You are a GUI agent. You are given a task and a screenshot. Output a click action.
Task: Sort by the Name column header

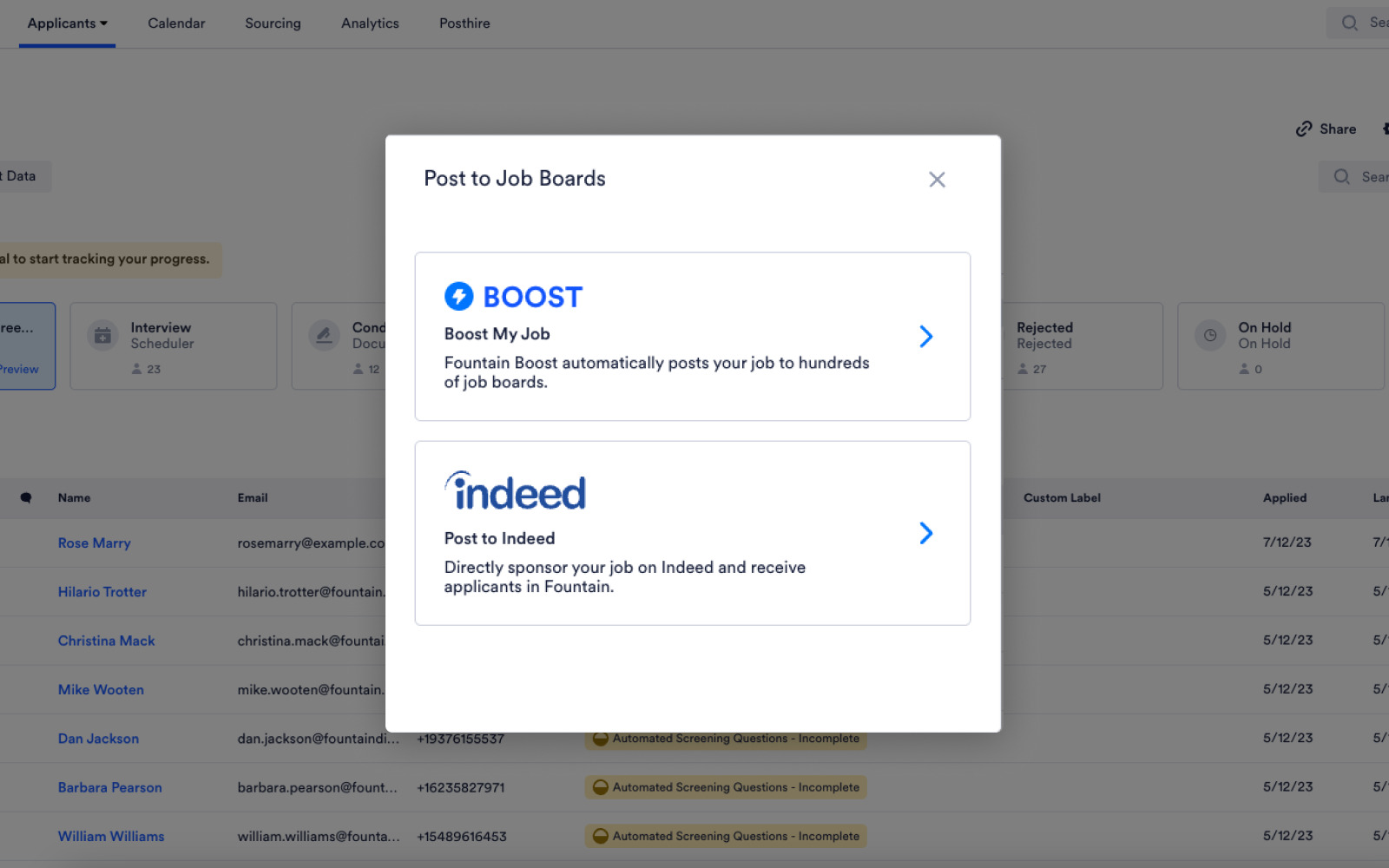click(x=74, y=497)
